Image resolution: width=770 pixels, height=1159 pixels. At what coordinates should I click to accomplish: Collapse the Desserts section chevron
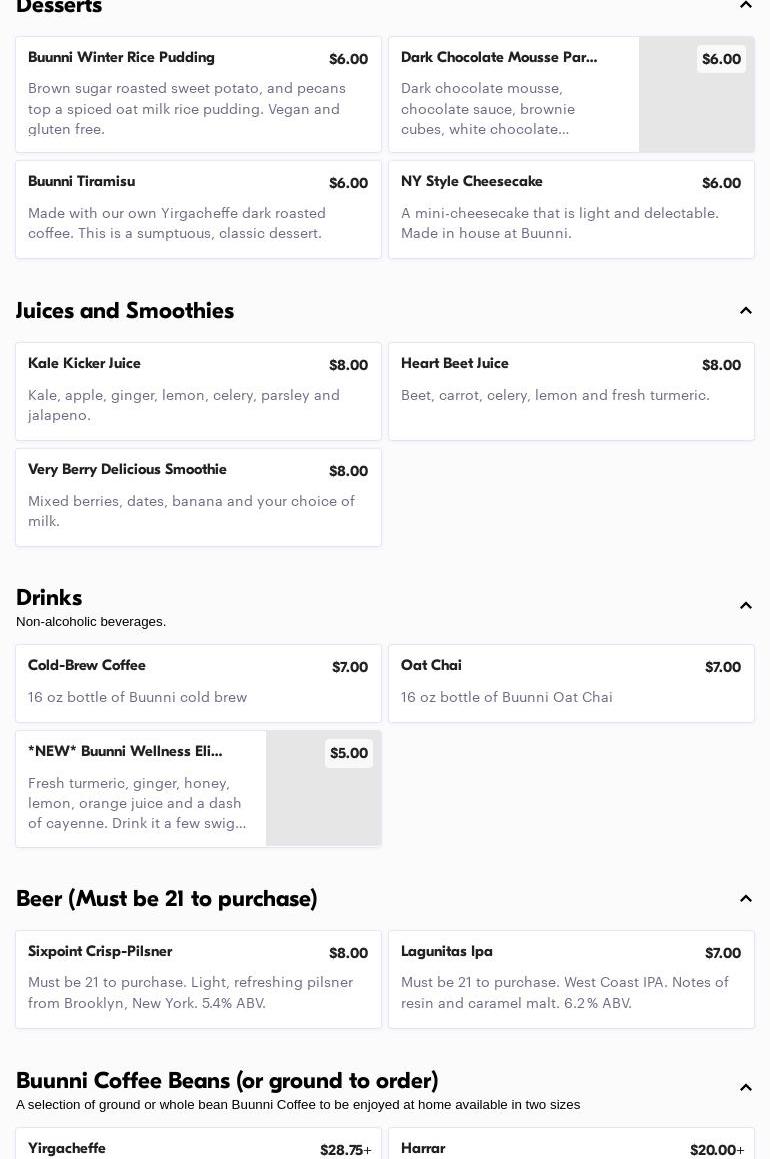(x=746, y=5)
